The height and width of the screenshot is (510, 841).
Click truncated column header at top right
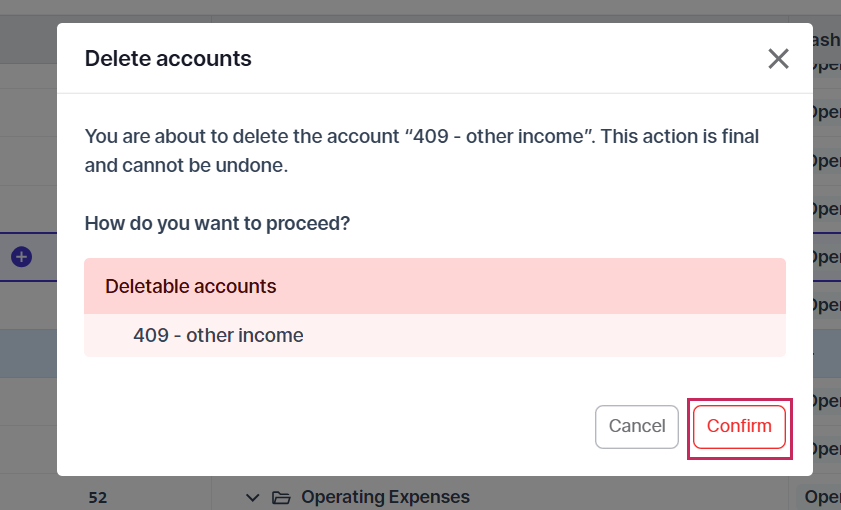826,40
